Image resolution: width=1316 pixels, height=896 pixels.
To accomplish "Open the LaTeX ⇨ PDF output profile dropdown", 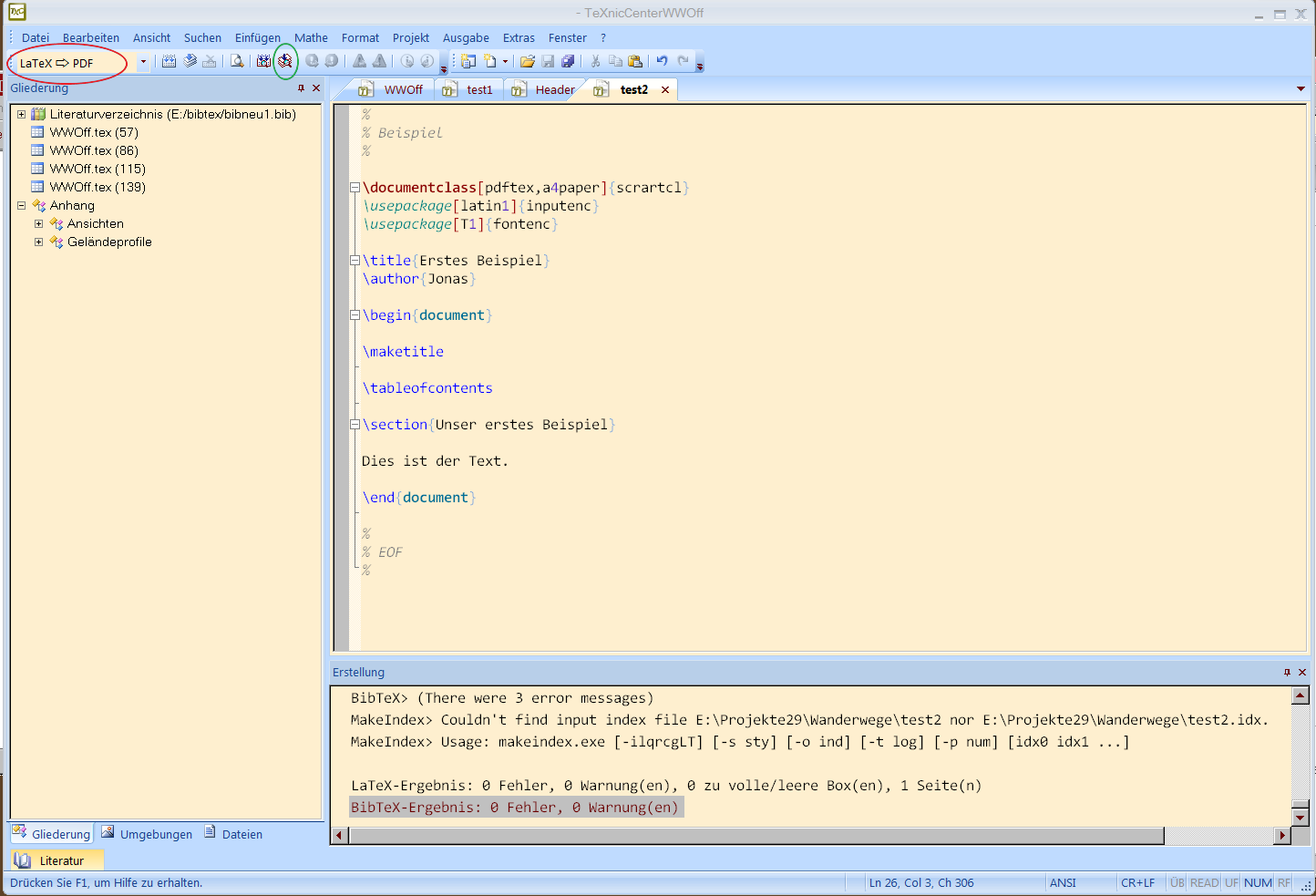I will click(143, 62).
